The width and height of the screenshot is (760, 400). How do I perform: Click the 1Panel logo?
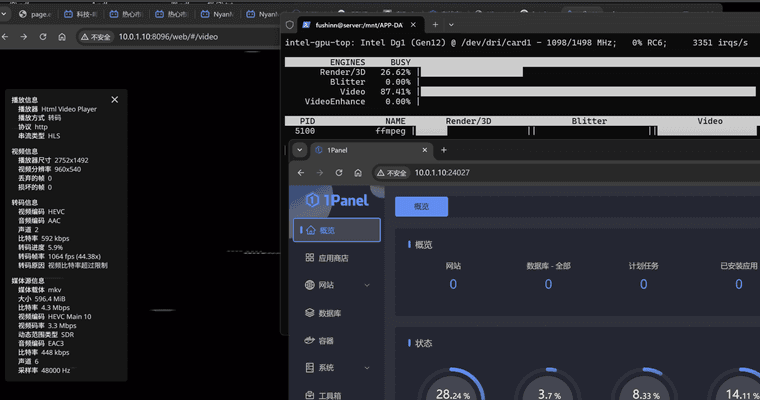coord(337,200)
